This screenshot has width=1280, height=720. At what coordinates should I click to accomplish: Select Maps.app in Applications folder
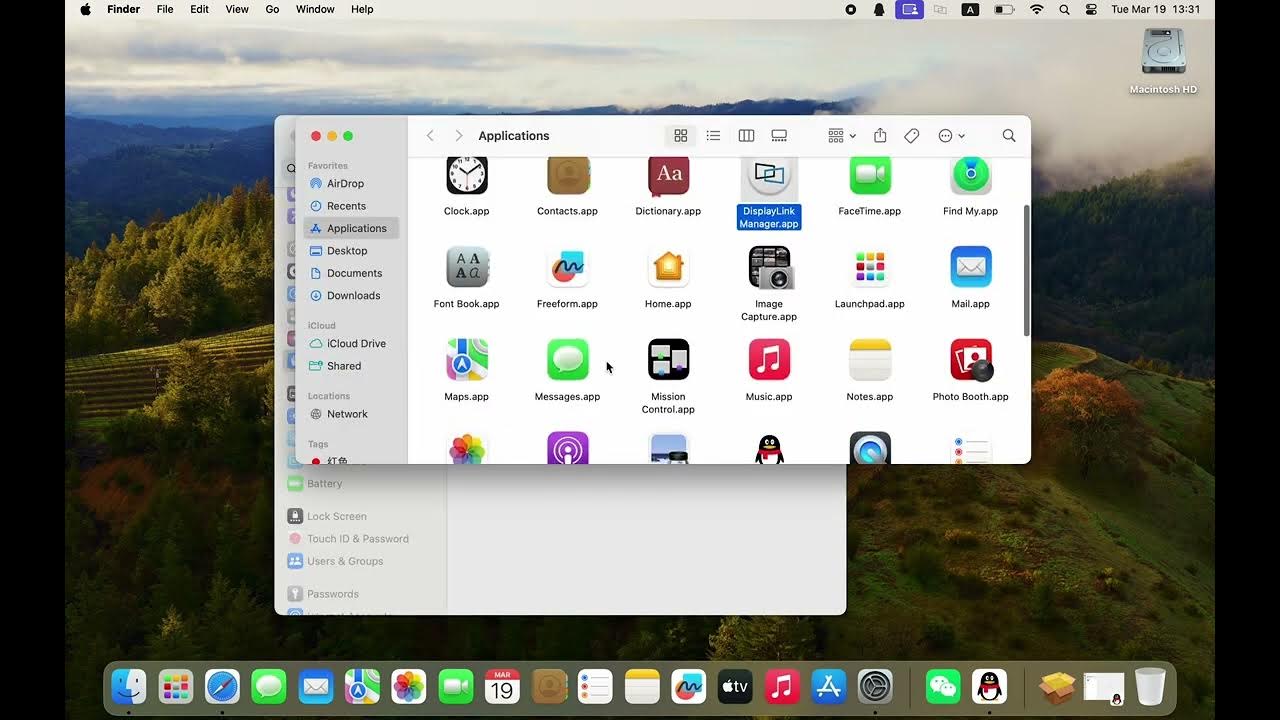tap(467, 360)
